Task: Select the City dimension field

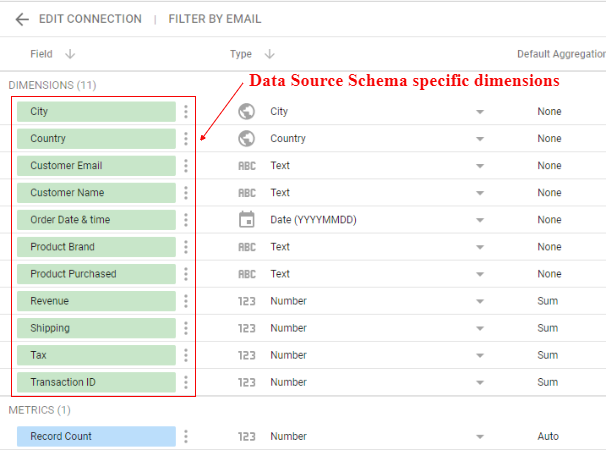Action: (x=96, y=112)
